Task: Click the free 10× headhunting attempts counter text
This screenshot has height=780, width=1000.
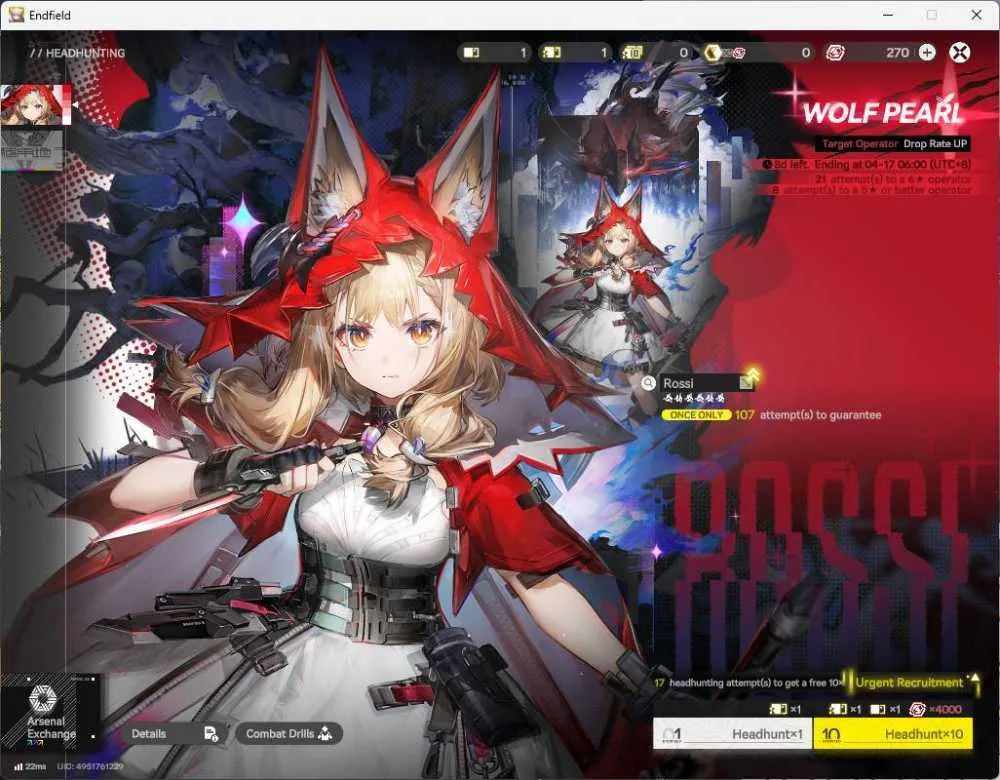Action: 749,682
